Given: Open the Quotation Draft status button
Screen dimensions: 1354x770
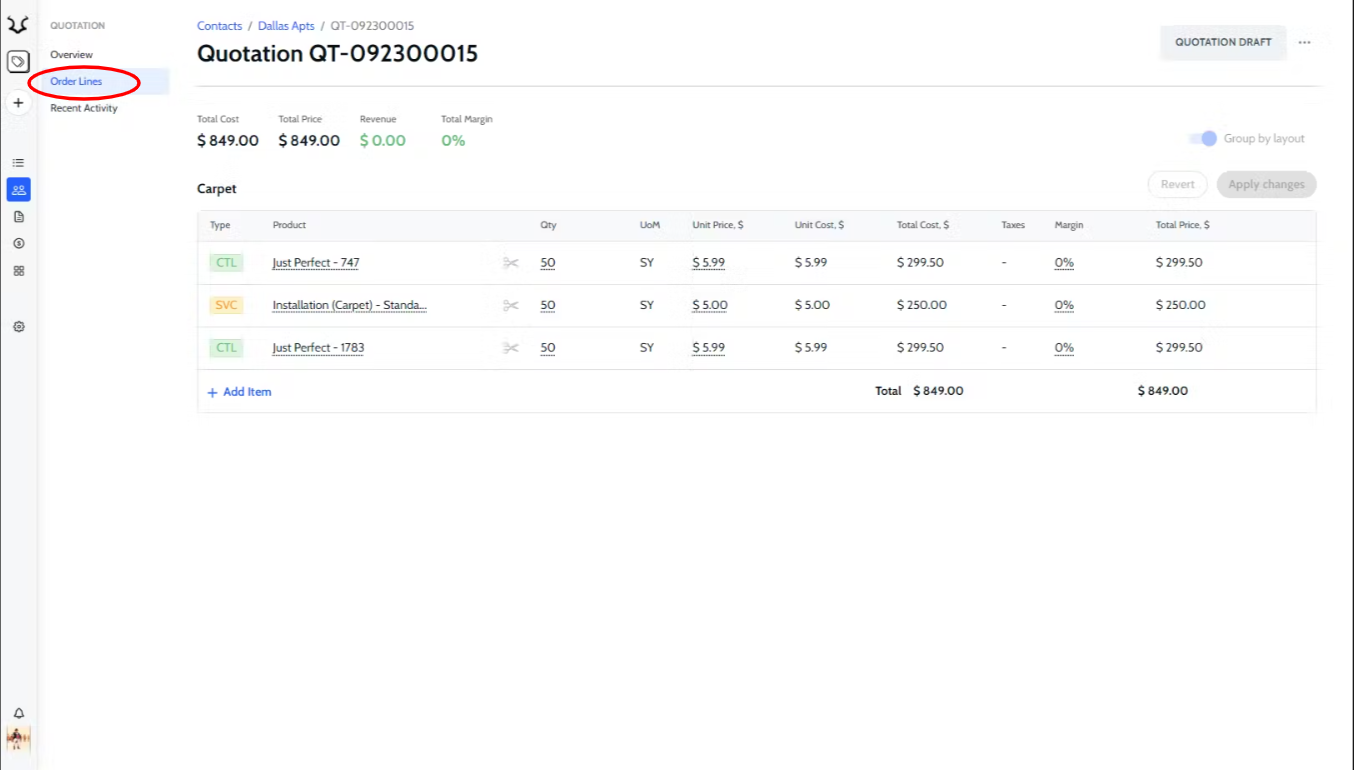Looking at the screenshot, I should (x=1223, y=42).
